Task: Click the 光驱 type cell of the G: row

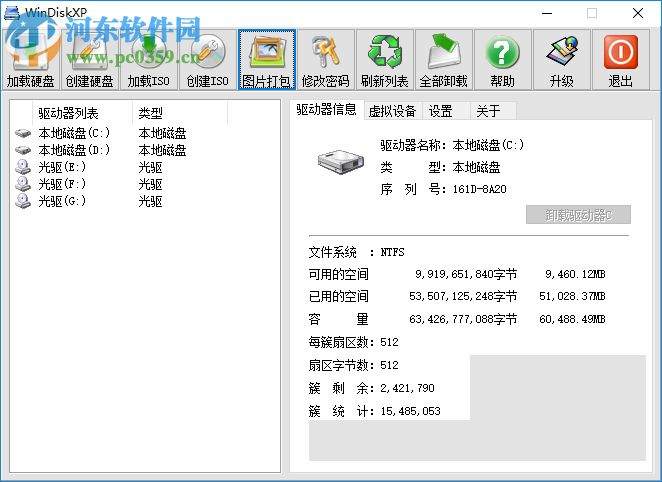Action: click(150, 201)
